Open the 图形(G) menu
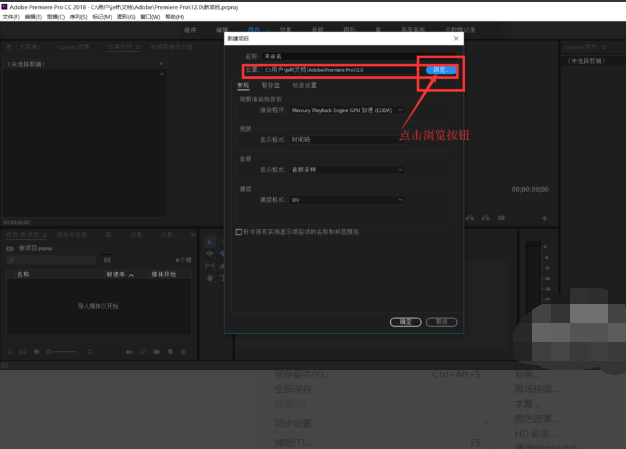Image resolution: width=626 pixels, height=449 pixels. tap(126, 17)
